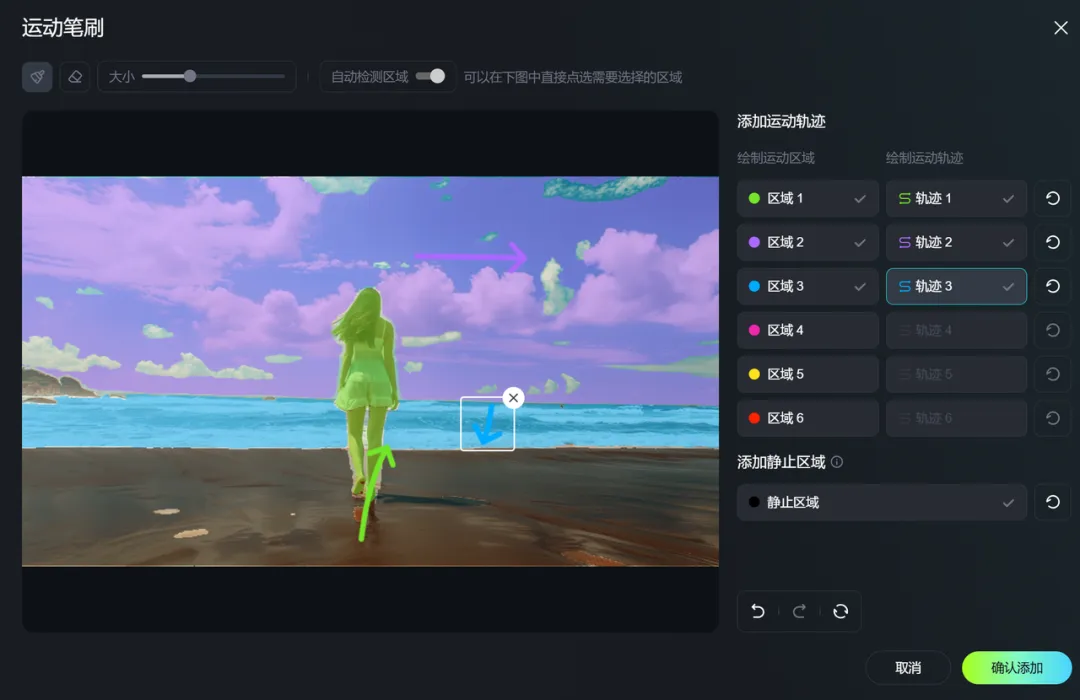Click the checkmark on 轨迹 1
Viewport: 1080px width, 700px height.
[x=1008, y=198]
